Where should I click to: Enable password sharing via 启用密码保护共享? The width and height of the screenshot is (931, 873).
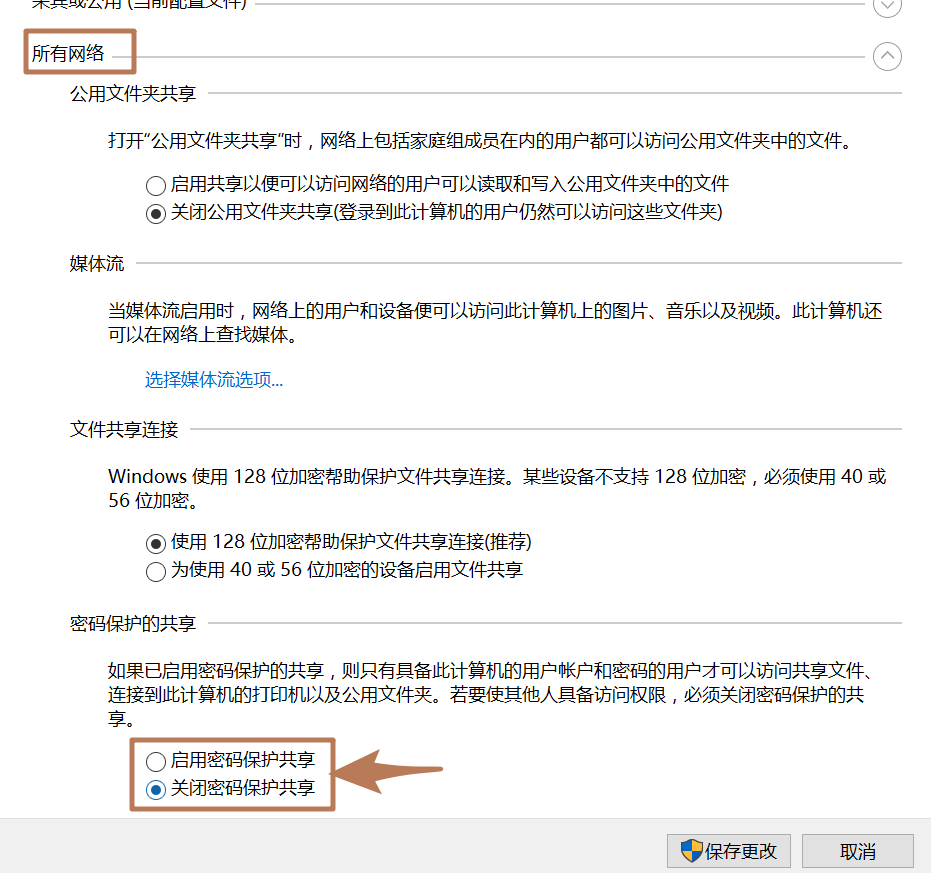(156, 761)
